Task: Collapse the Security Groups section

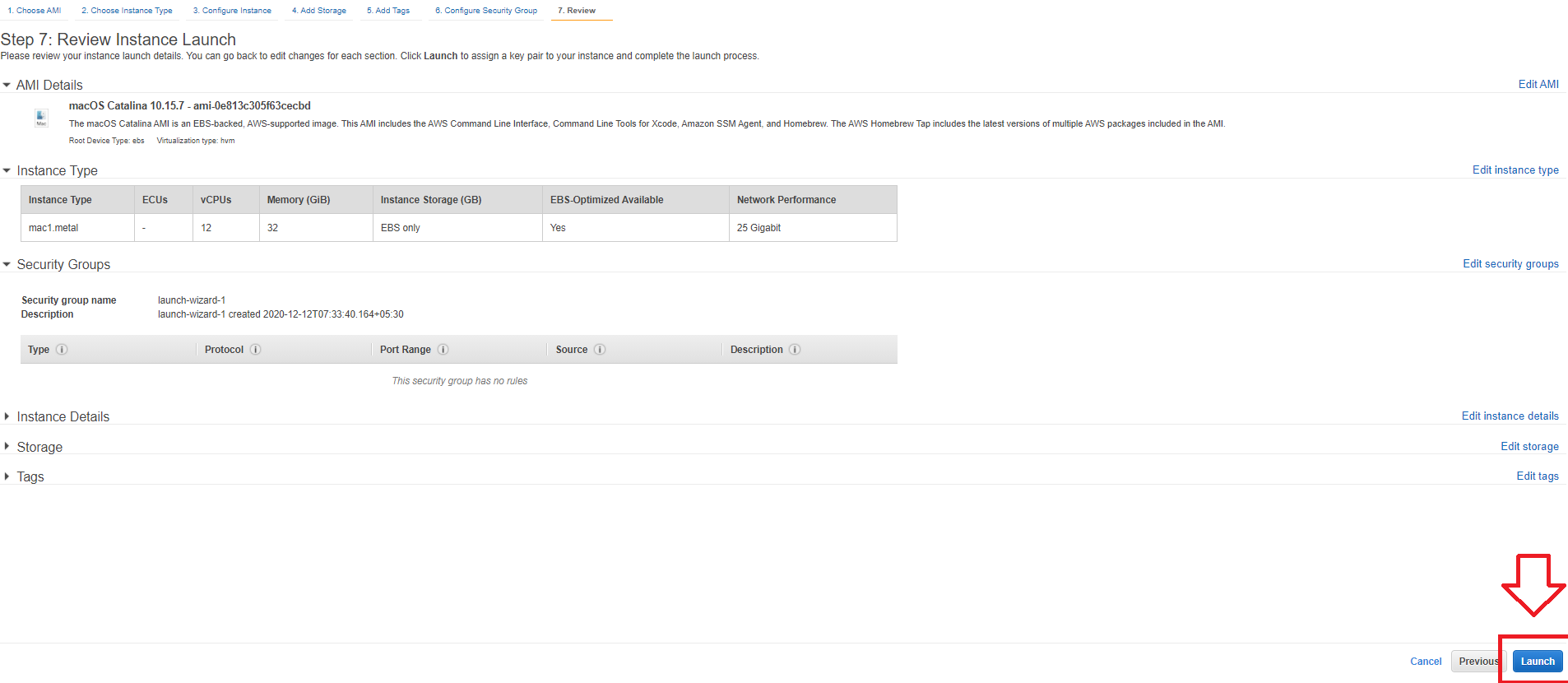Action: tap(7, 264)
